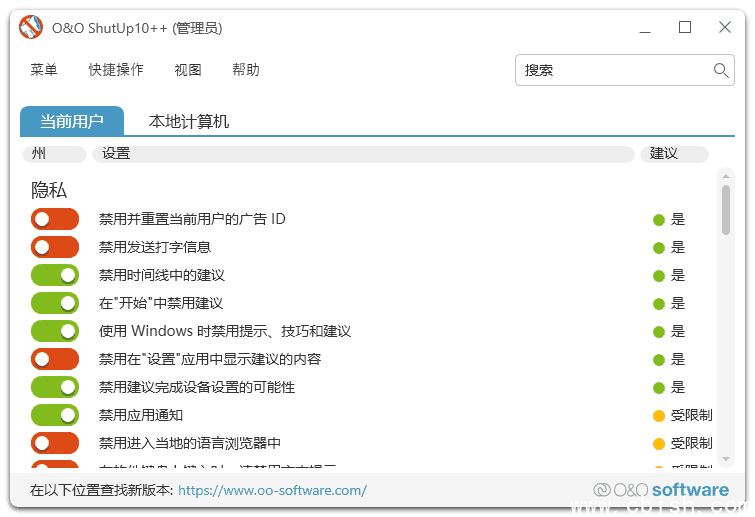Click the search magnifier icon
Viewport: 755px width, 517px height.
point(721,70)
